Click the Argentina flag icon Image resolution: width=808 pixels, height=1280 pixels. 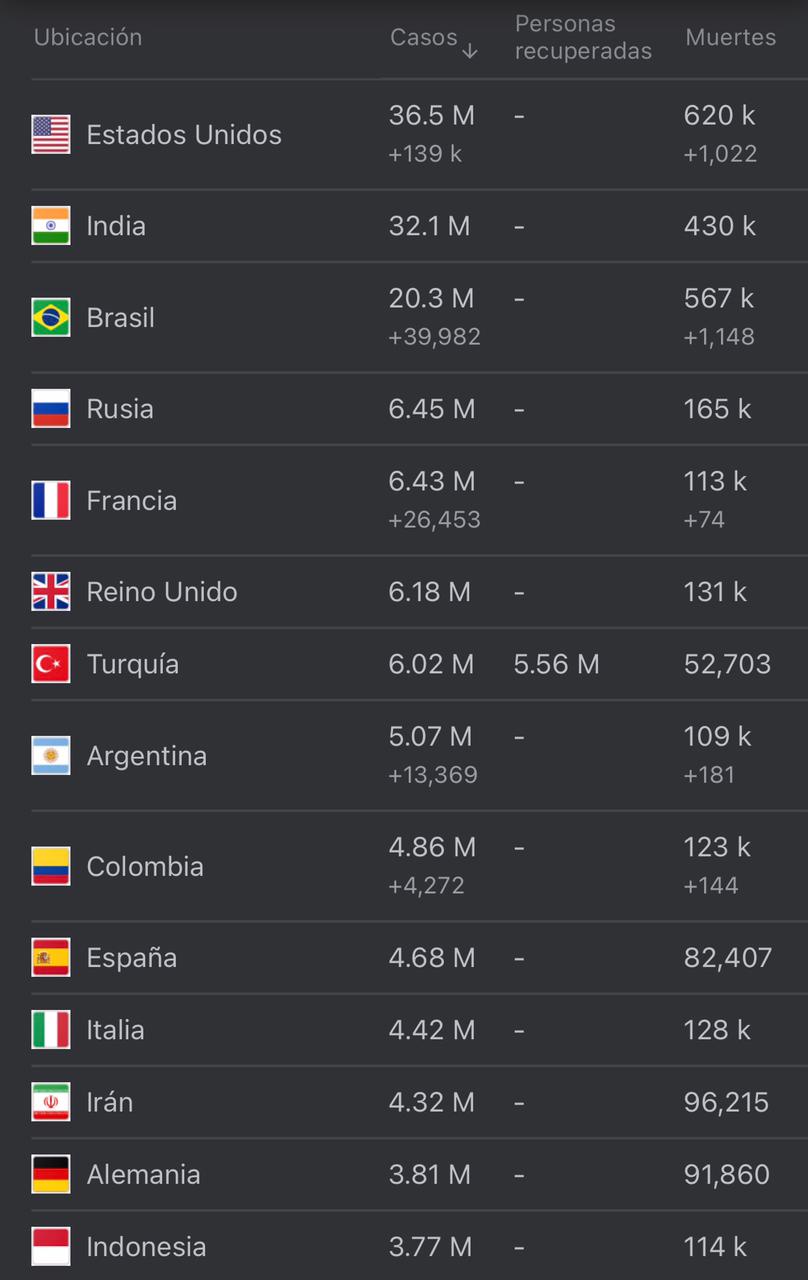51,755
